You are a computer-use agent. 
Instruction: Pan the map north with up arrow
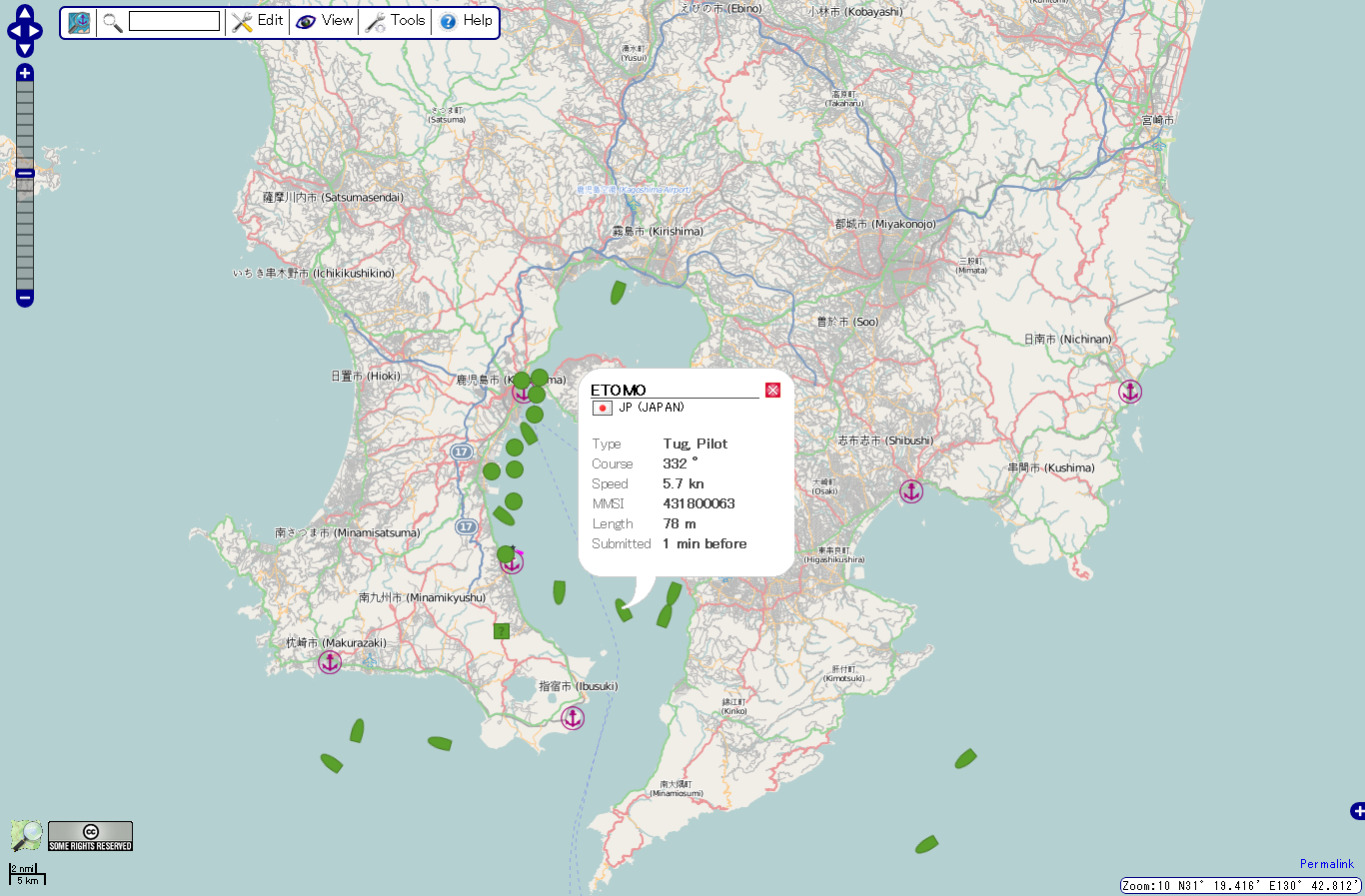pyautogui.click(x=25, y=12)
